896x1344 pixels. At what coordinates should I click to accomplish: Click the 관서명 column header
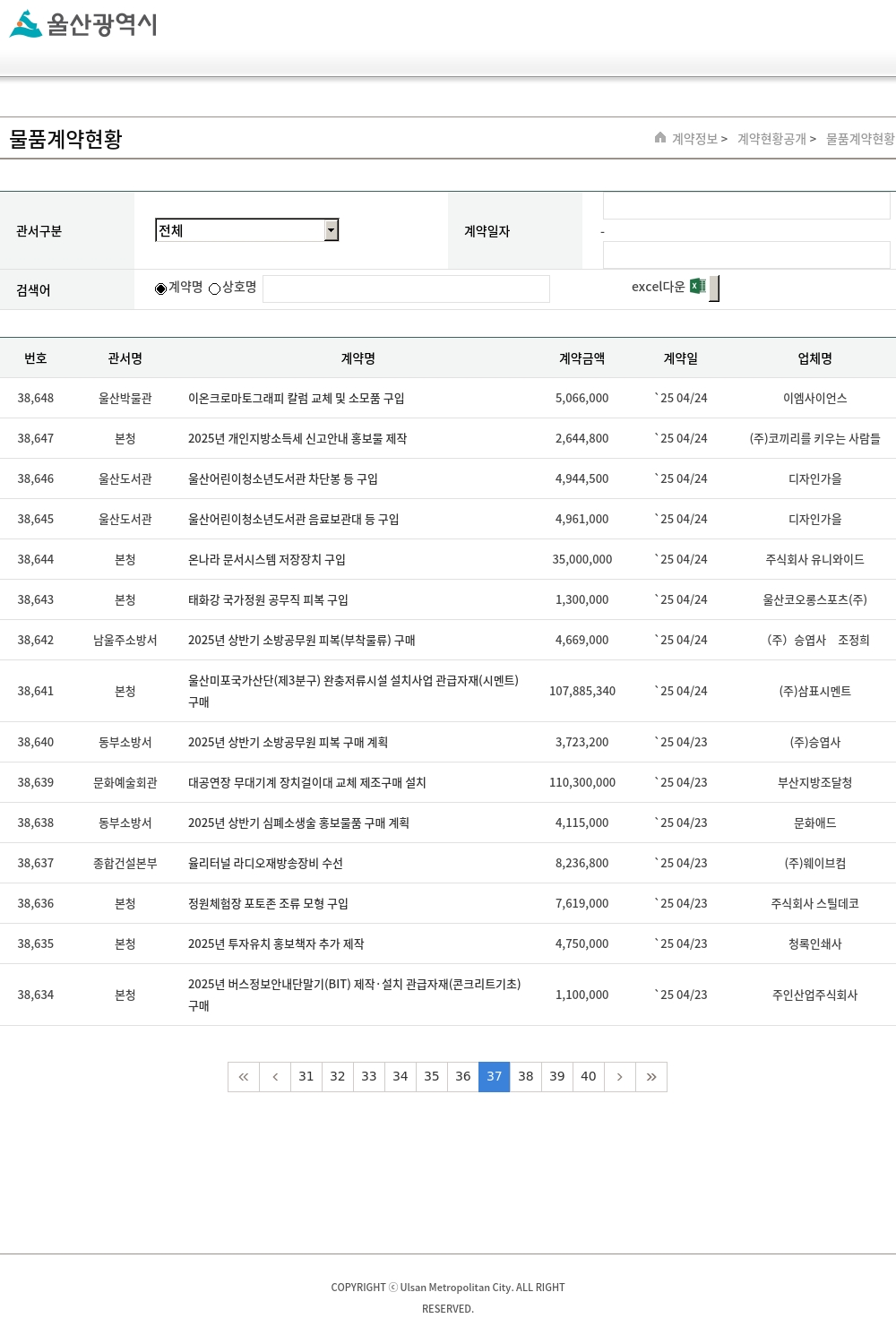(x=125, y=358)
